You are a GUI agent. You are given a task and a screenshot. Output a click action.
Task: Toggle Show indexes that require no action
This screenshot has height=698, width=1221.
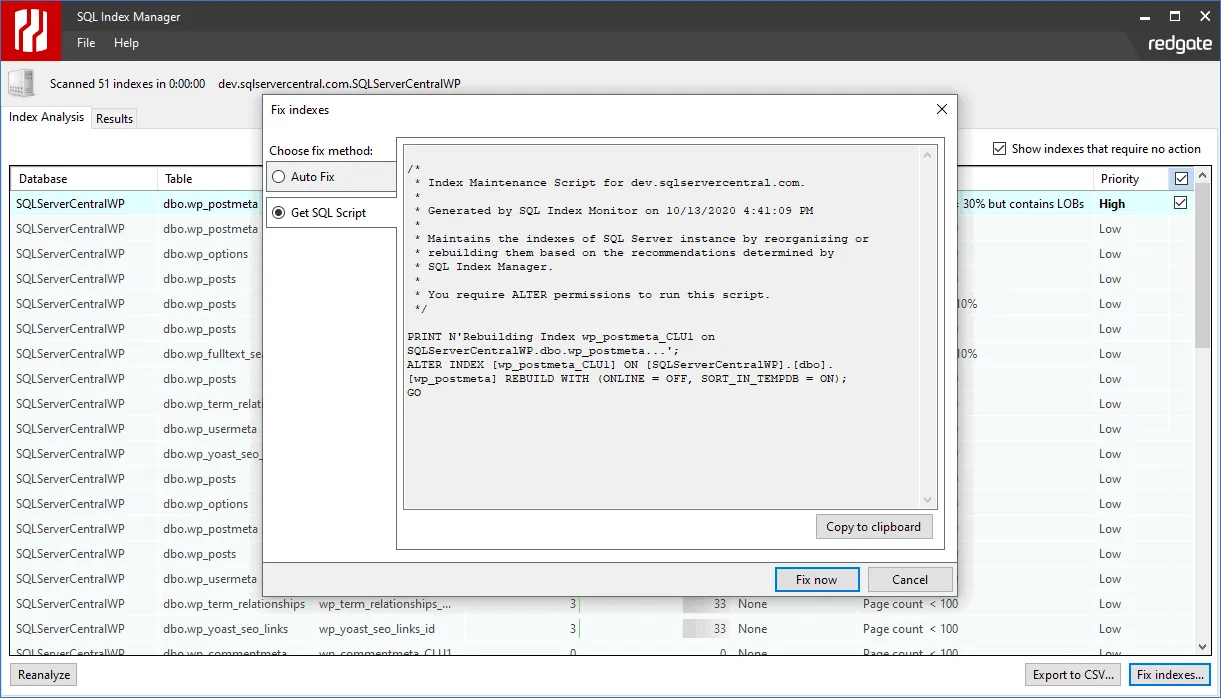point(999,149)
